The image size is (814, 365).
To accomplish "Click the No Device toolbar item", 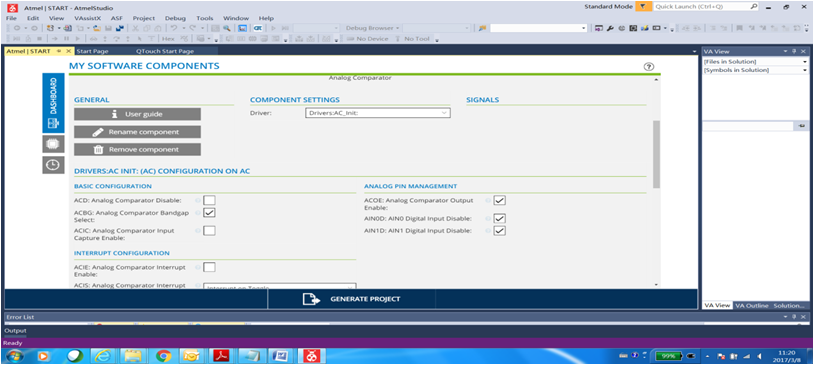I will point(368,38).
